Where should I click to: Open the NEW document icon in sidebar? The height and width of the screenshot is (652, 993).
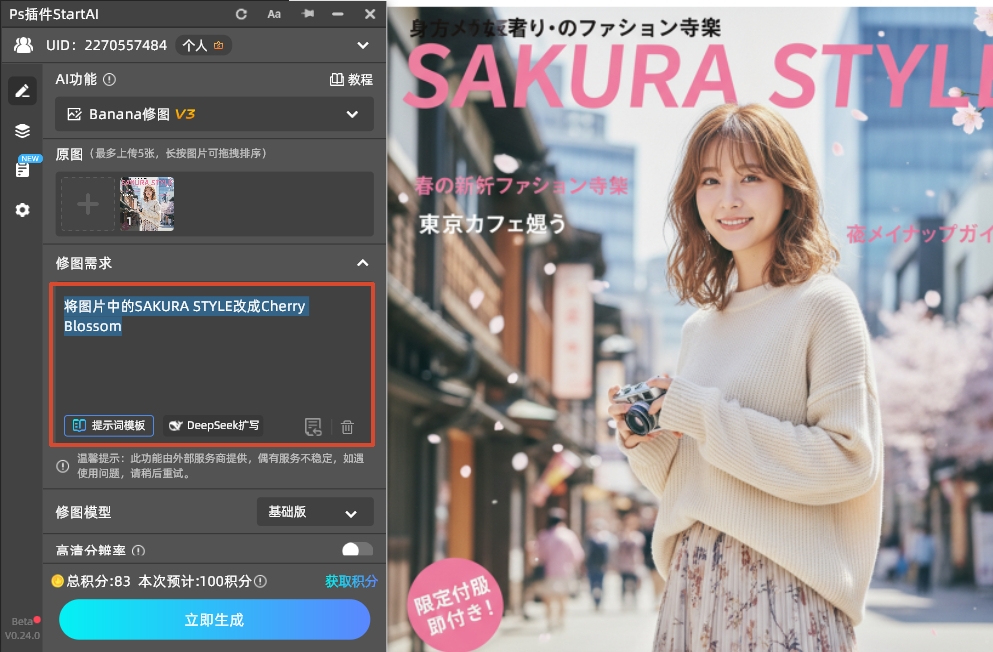coord(22,169)
